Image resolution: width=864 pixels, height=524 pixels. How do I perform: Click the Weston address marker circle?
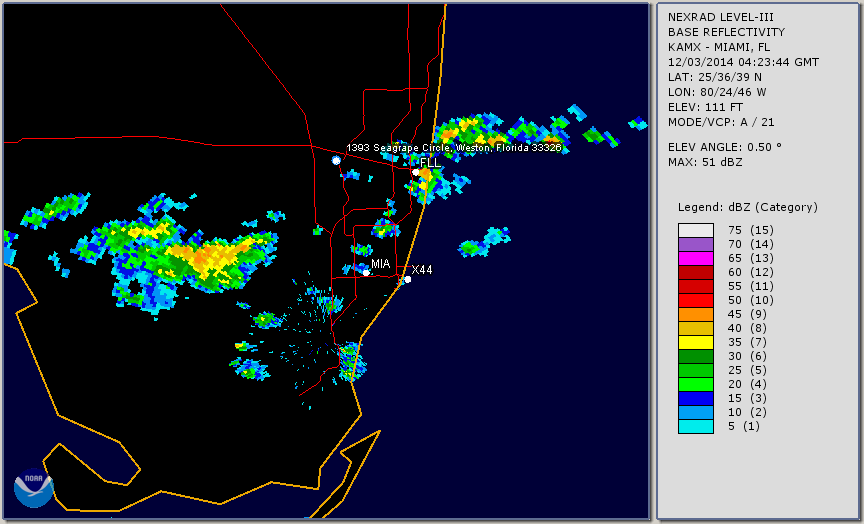tap(336, 160)
